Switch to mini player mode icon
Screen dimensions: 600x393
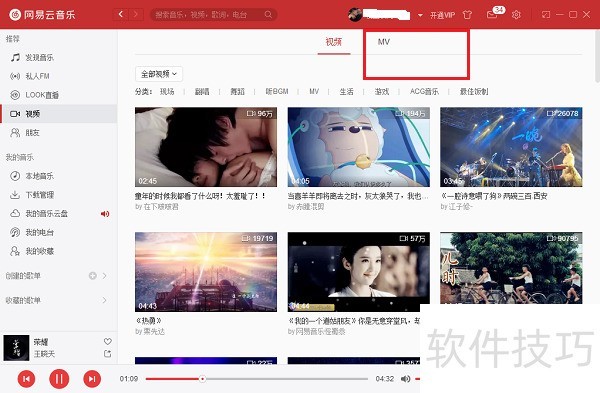pos(546,15)
